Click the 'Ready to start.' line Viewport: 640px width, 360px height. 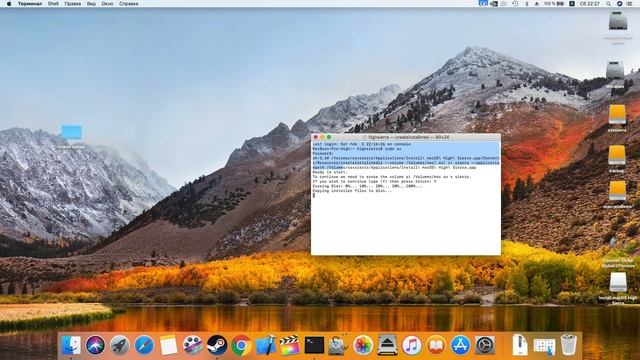(330, 172)
